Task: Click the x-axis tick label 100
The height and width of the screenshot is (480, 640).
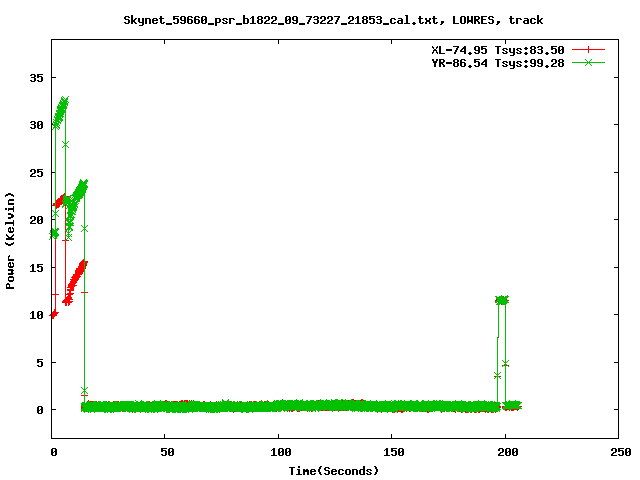Action: [281, 452]
